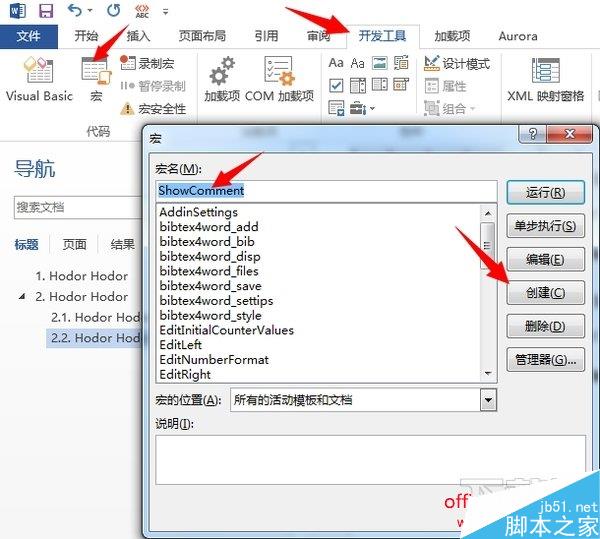Viewport: 600px width, 539px height.
Task: Open COM 加载项 checklist icon
Action: 279,71
